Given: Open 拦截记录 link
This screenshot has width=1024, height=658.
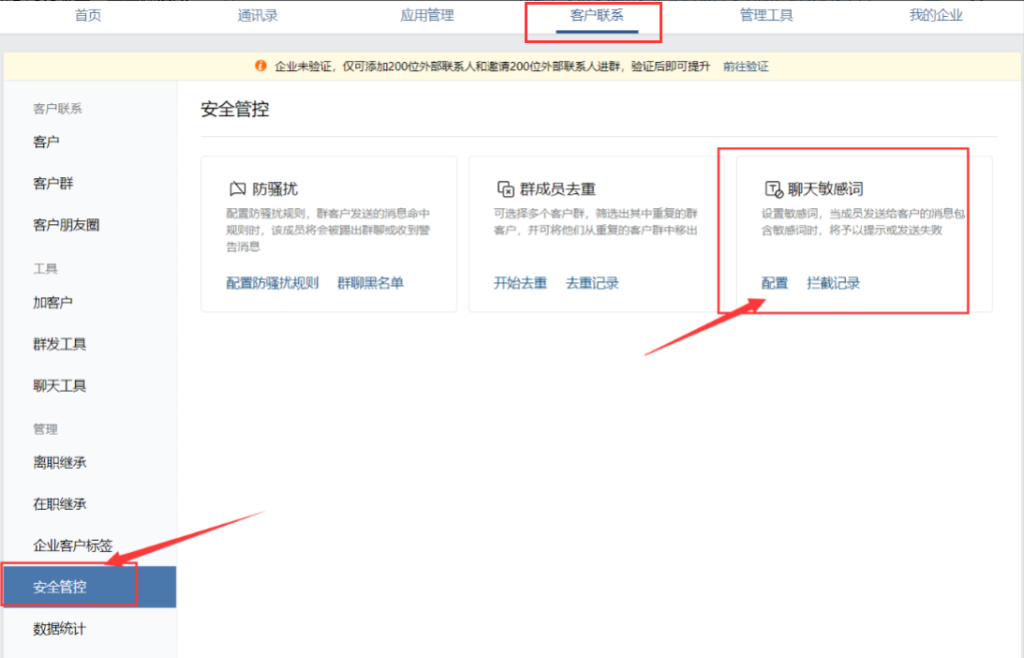Looking at the screenshot, I should [833, 283].
